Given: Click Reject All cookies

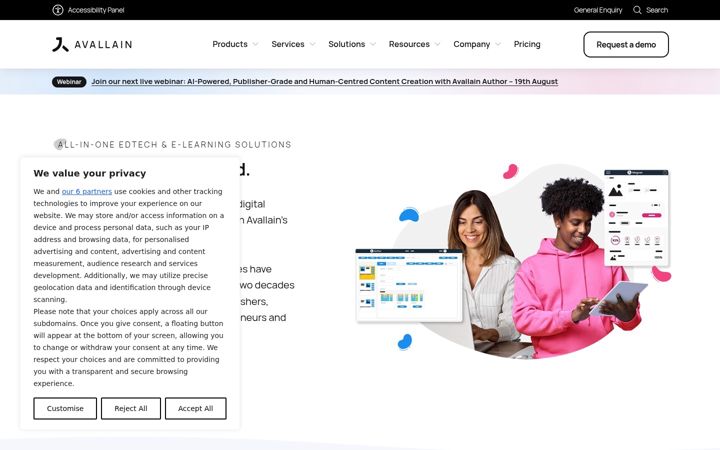Looking at the screenshot, I should pos(131,408).
